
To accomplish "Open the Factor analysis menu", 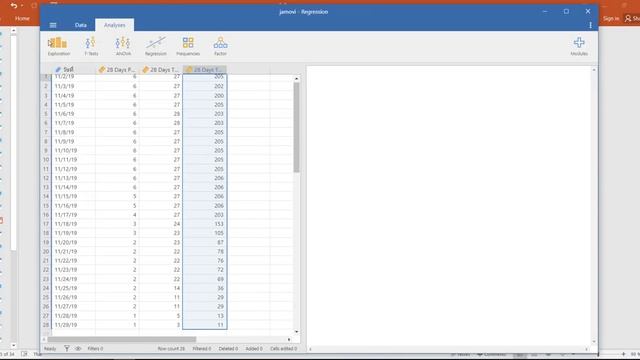I will [220, 46].
